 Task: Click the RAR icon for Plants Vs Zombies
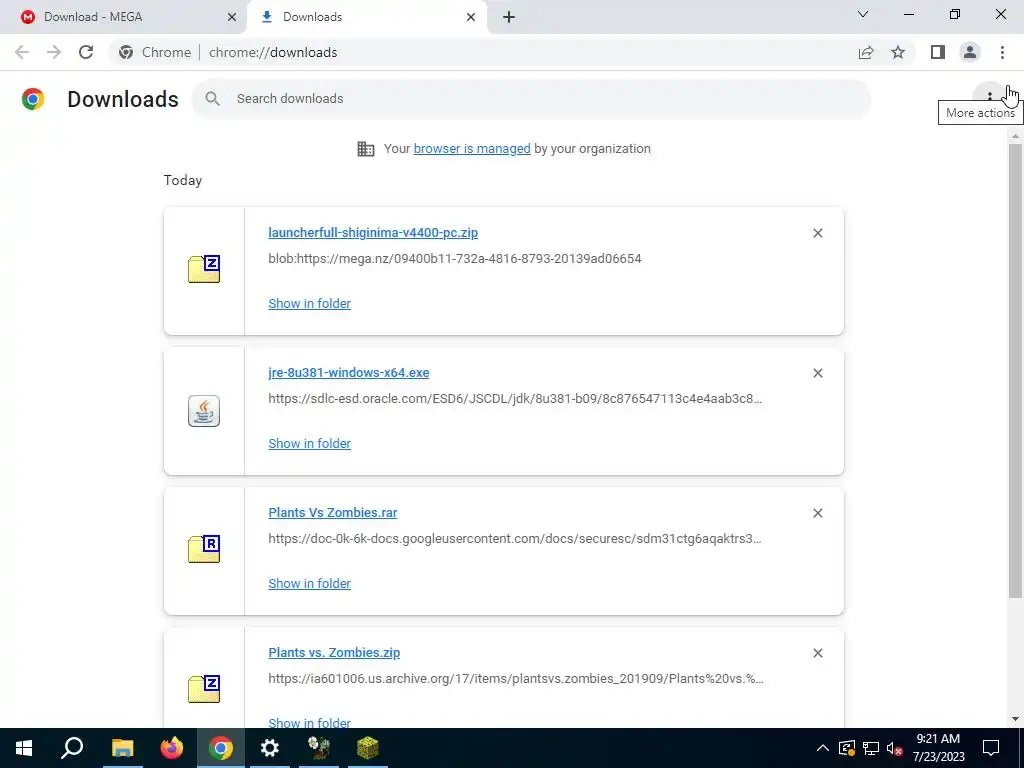pyautogui.click(x=204, y=549)
